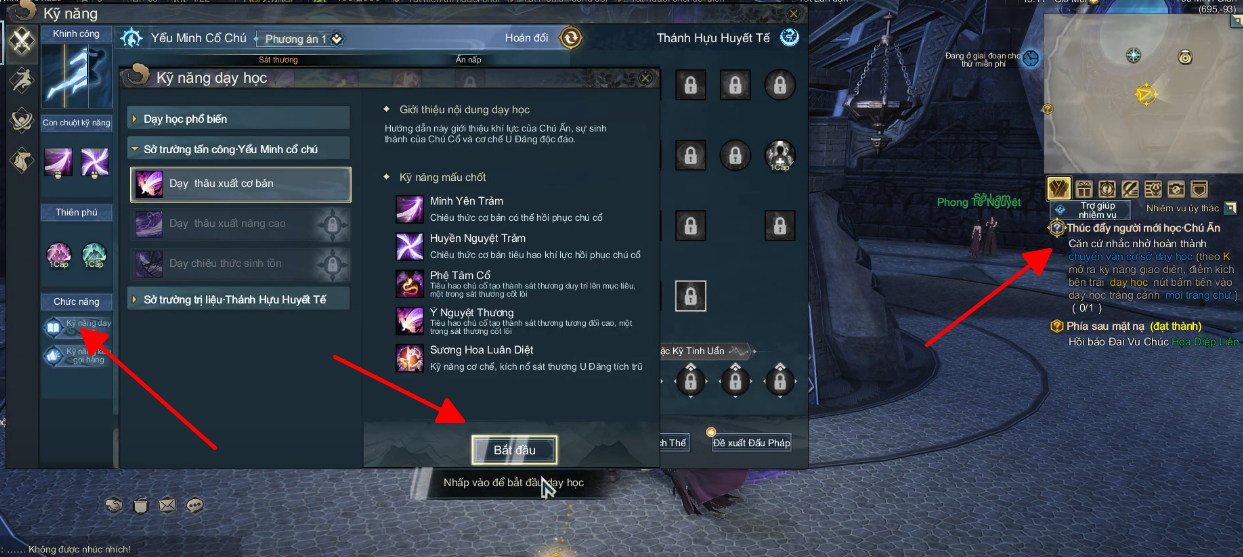
Task: Click the Đề xuất Đấu Pháp button
Action: pyautogui.click(x=751, y=442)
